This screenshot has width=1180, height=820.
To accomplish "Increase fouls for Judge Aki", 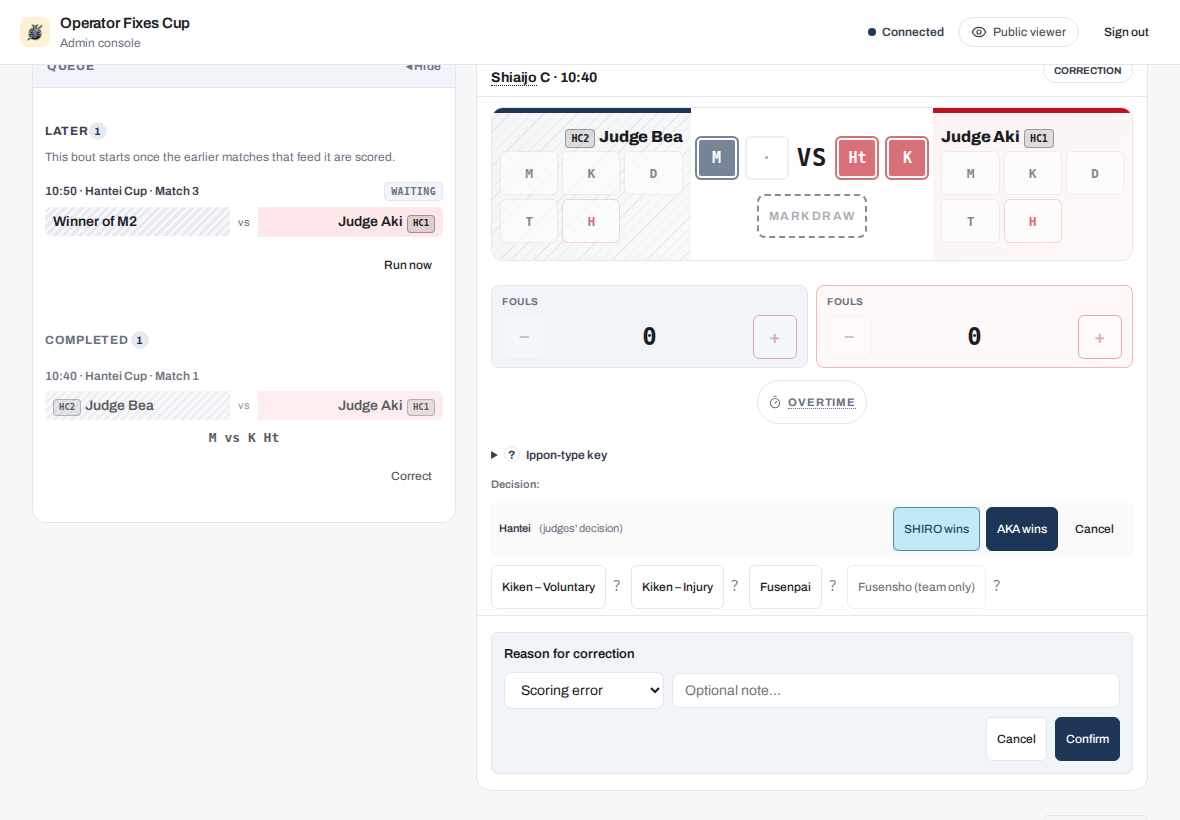I will pyautogui.click(x=1099, y=337).
